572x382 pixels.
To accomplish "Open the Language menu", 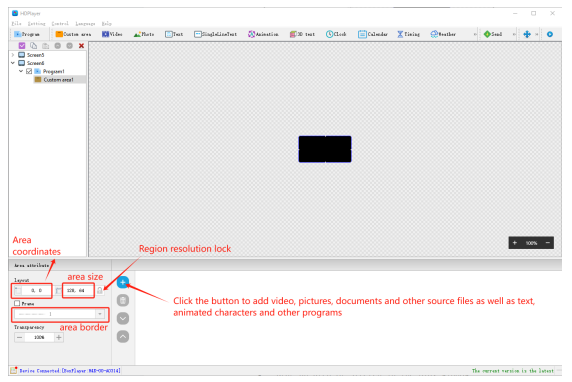I will (85, 23).
